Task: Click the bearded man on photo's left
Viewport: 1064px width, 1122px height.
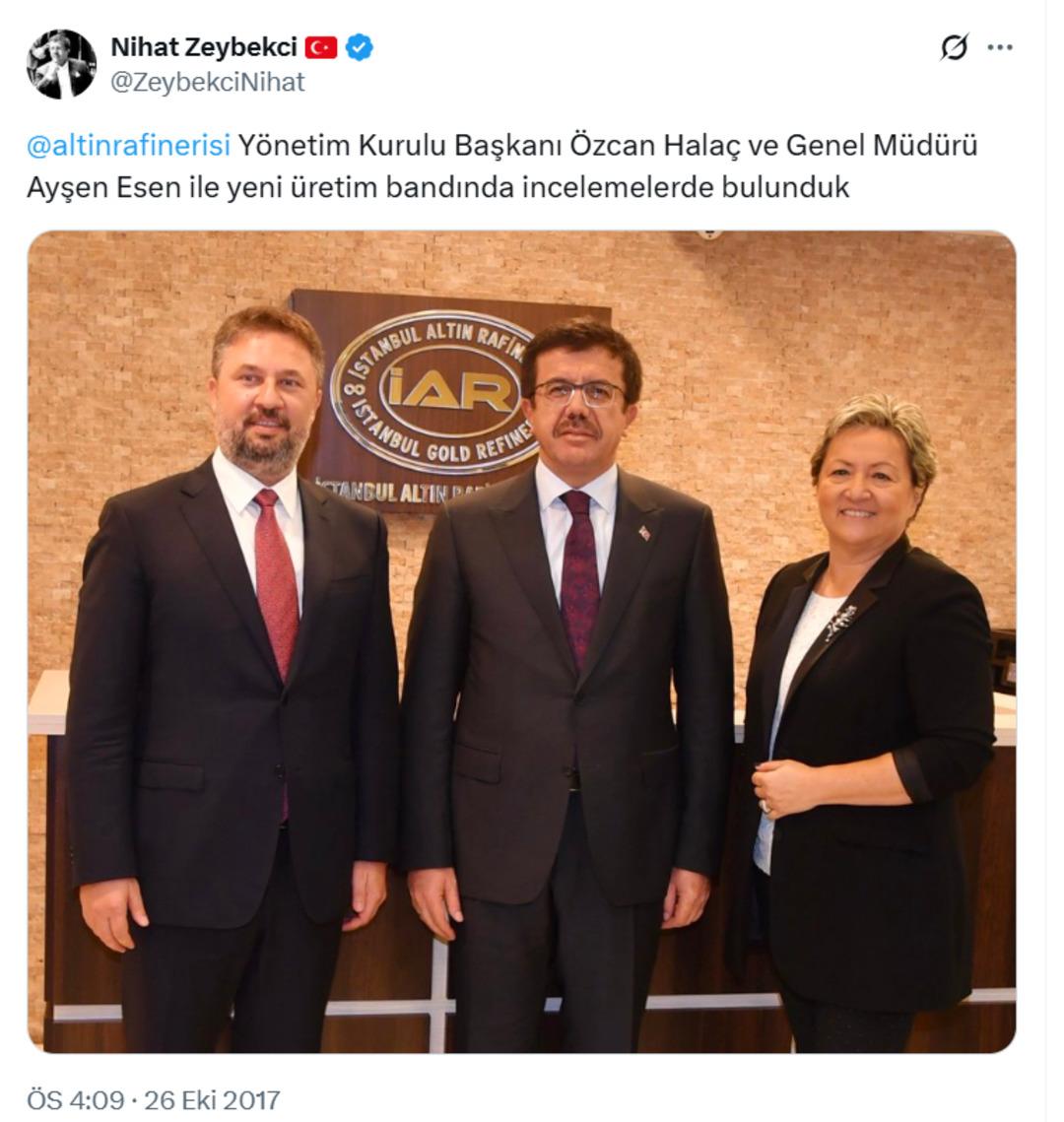Action: click(x=233, y=680)
